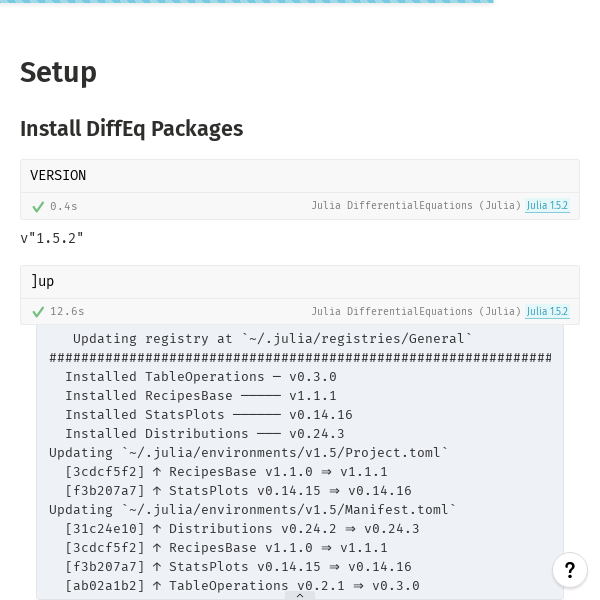
Task: Click the v"1.5.2" output result
Action: point(52,238)
